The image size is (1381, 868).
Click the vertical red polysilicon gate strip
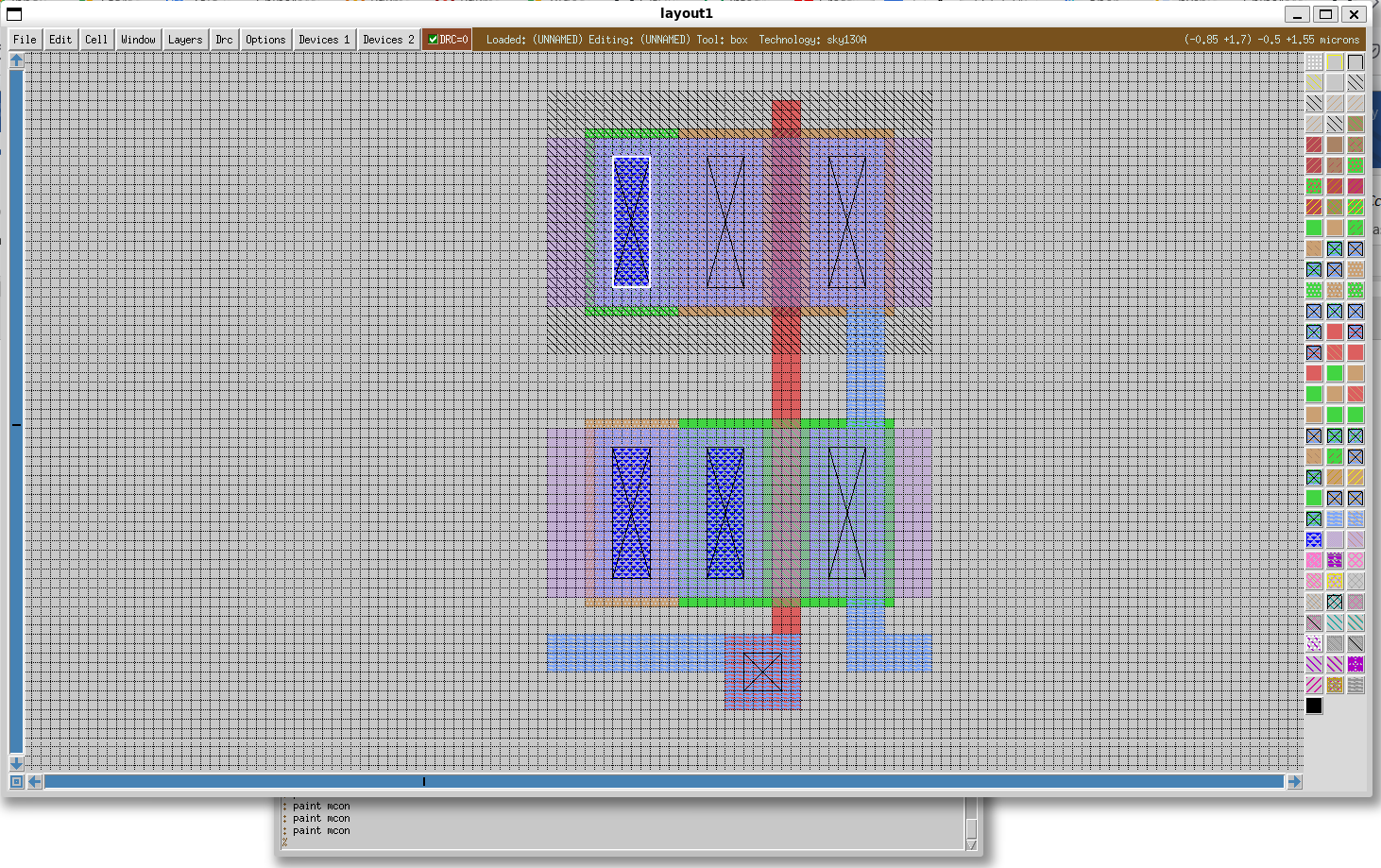point(786,366)
